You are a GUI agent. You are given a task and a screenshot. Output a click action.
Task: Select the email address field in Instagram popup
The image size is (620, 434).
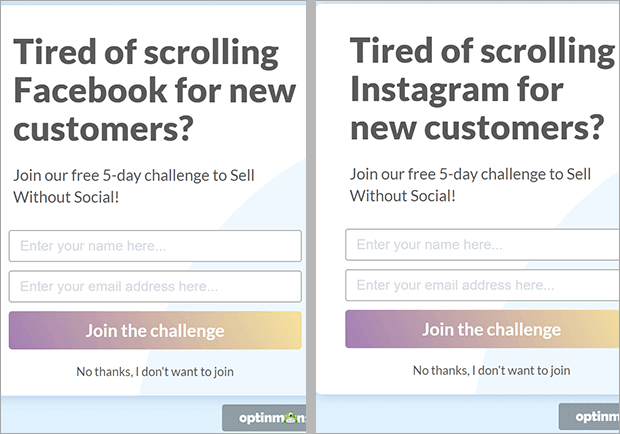click(x=481, y=286)
